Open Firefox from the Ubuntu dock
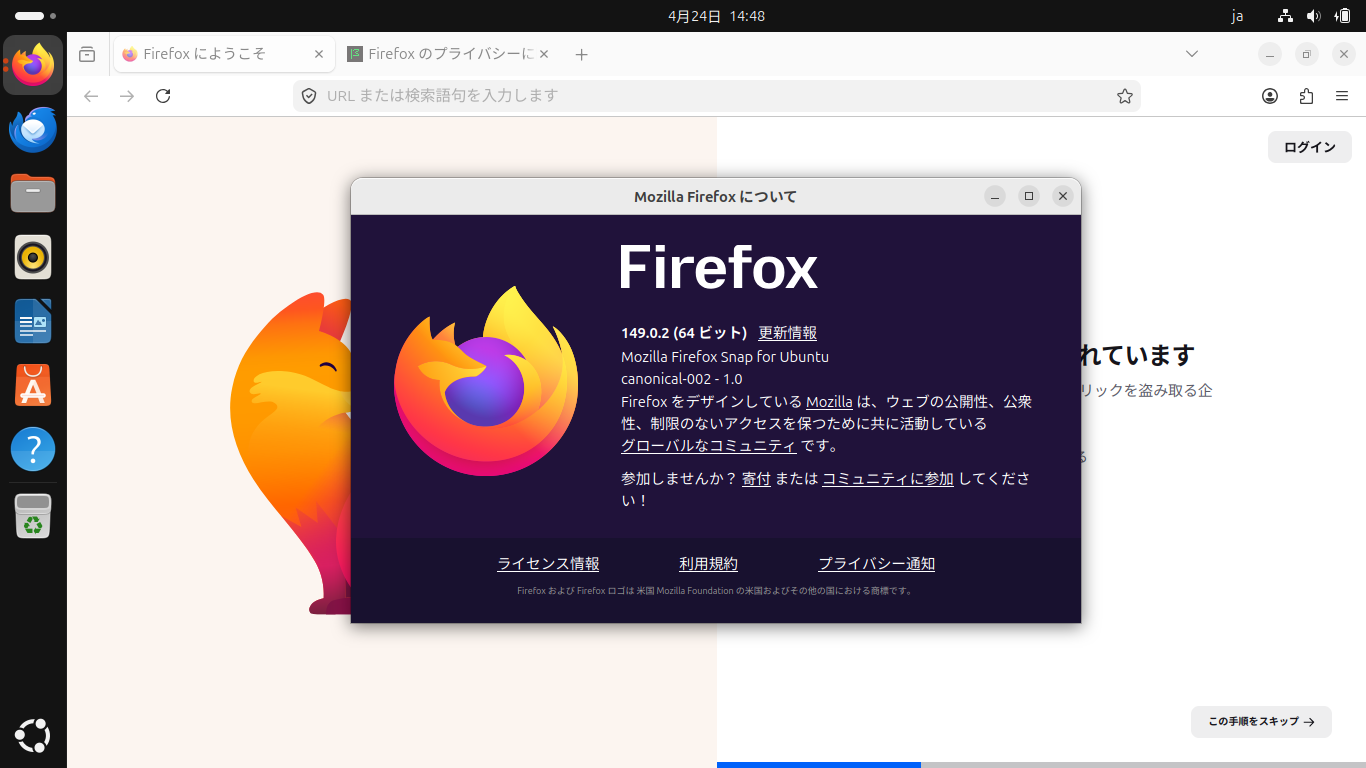The image size is (1366, 768). pyautogui.click(x=33, y=66)
